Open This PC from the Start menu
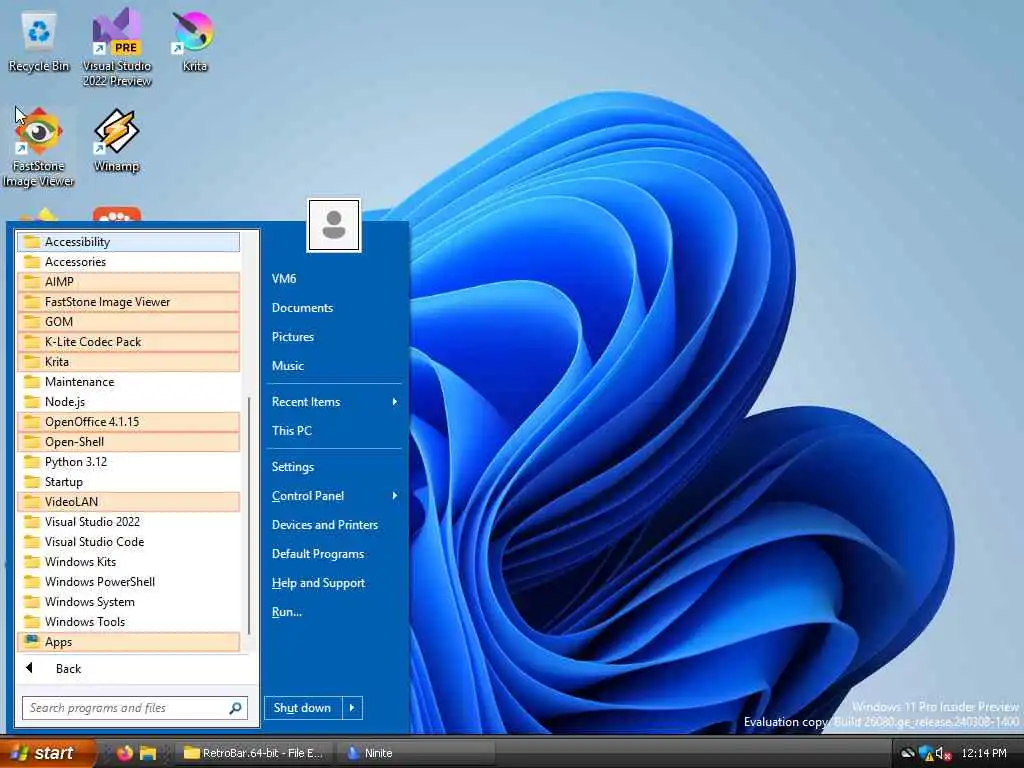The height and width of the screenshot is (768, 1024). (333, 431)
